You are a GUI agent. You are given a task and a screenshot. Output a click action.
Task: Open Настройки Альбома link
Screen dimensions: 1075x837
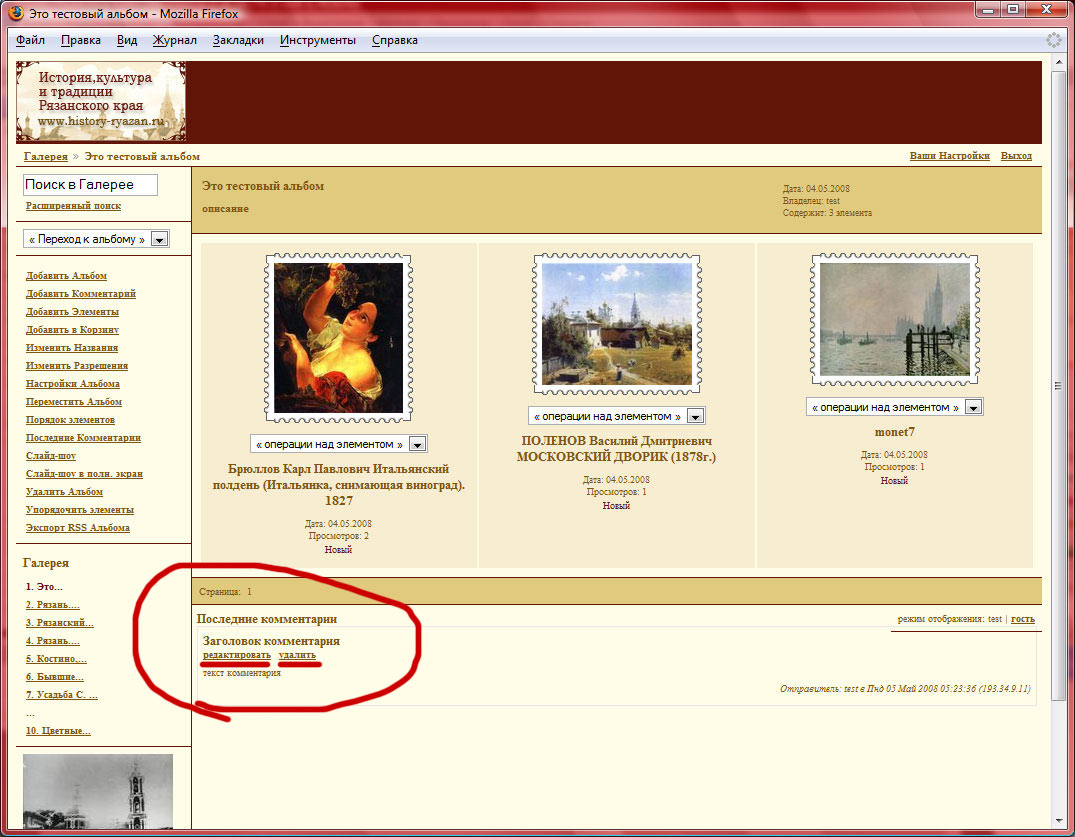point(73,384)
